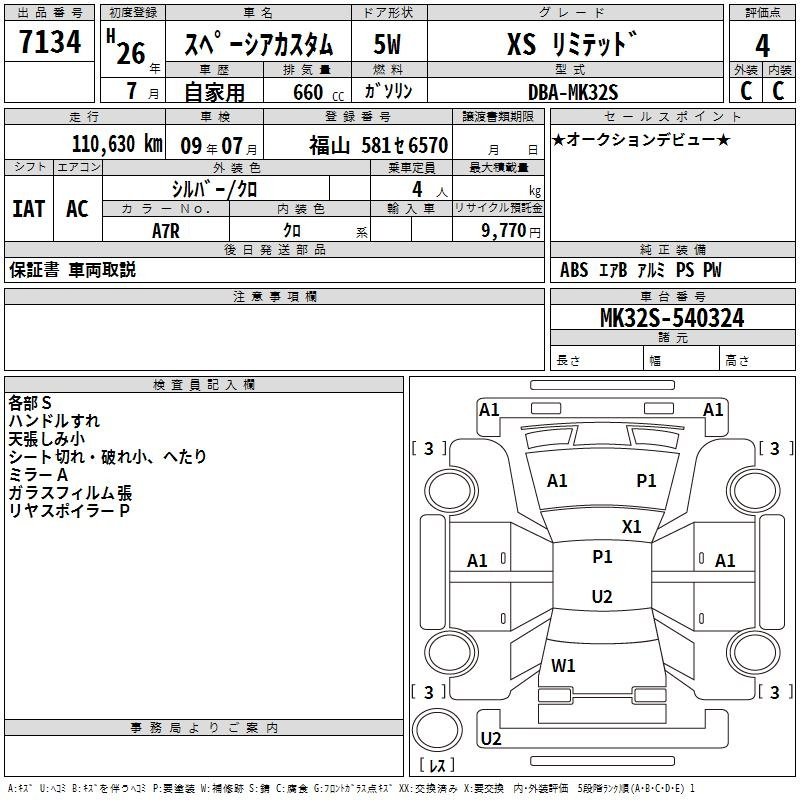Viewport: 800px width, 800px height.
Task: Click the U2 rear bumper mark
Action: (491, 738)
